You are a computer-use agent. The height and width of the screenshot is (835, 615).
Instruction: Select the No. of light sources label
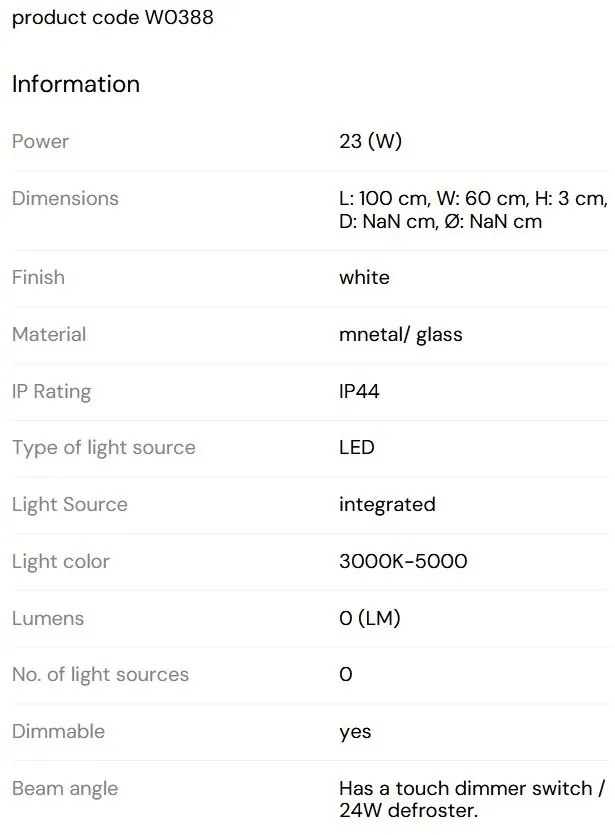100,675
